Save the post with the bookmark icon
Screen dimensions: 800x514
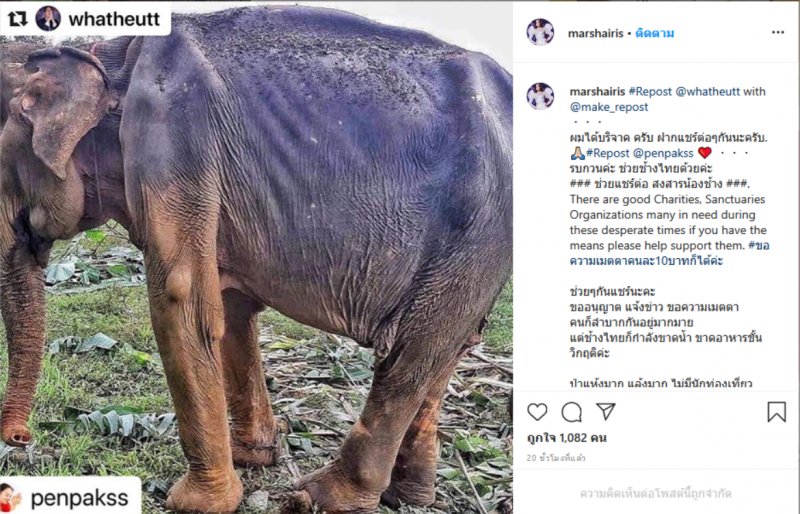[x=776, y=412]
